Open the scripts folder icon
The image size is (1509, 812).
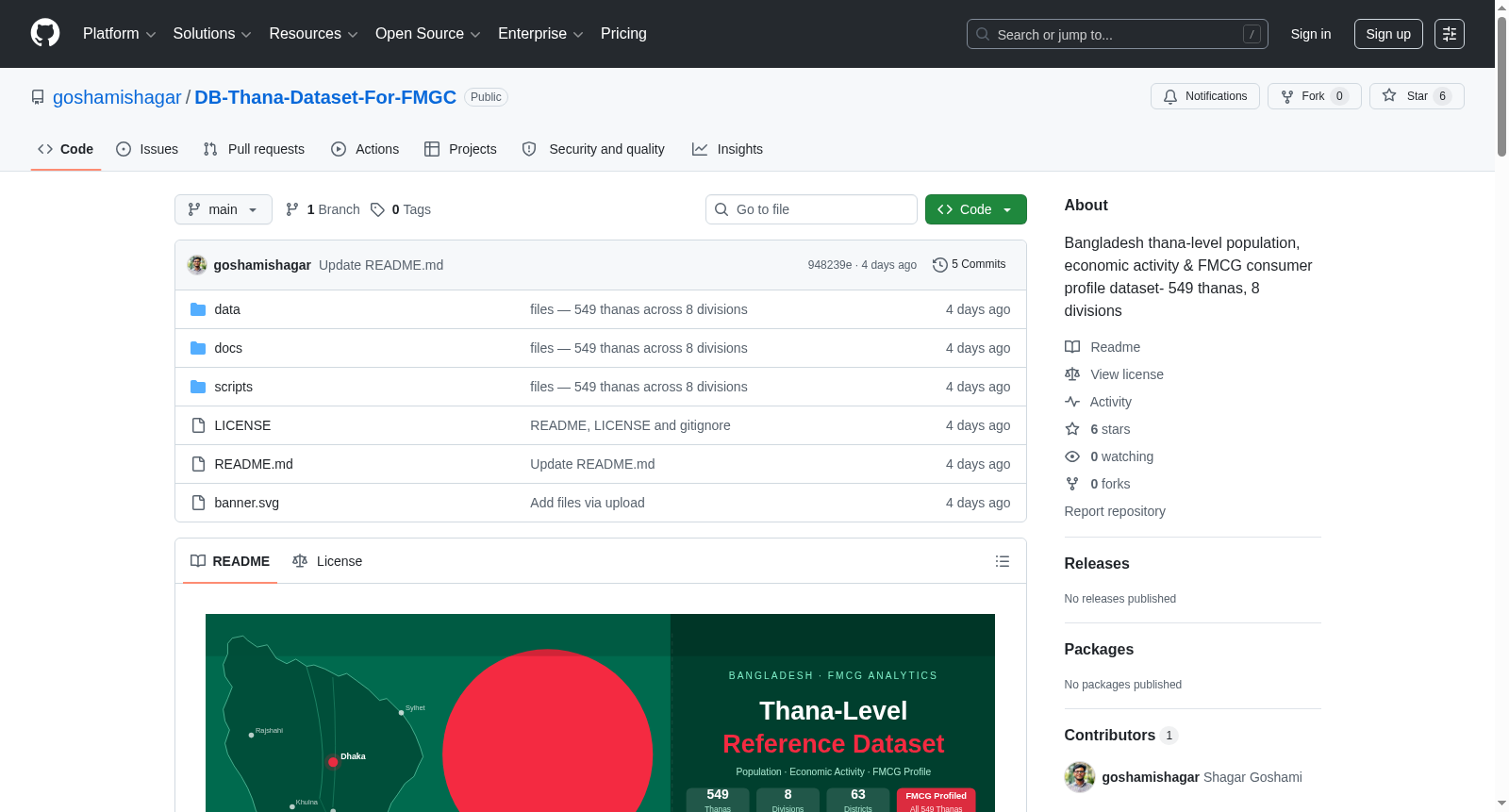click(198, 387)
